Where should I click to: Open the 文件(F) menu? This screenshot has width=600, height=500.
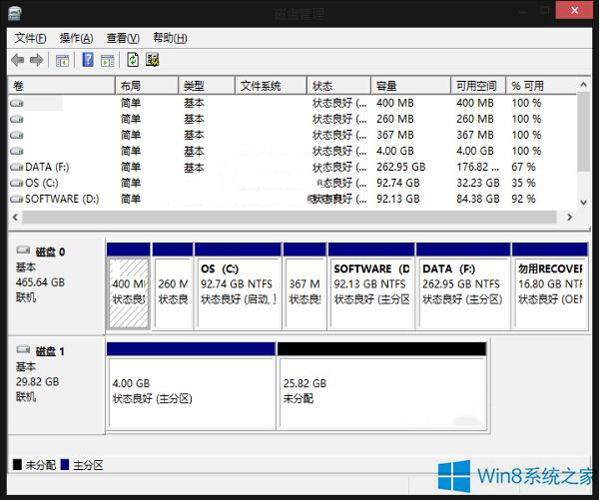[x=32, y=38]
